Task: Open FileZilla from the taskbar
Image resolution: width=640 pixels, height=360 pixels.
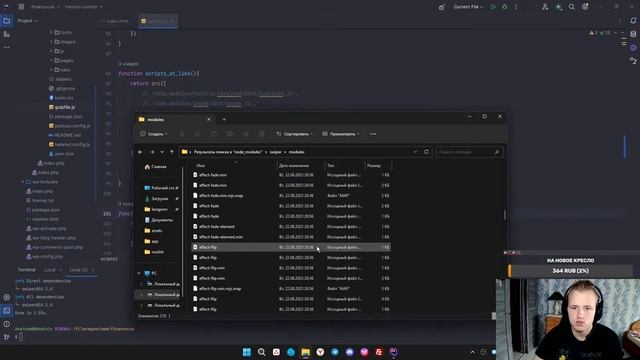Action: 379,352
